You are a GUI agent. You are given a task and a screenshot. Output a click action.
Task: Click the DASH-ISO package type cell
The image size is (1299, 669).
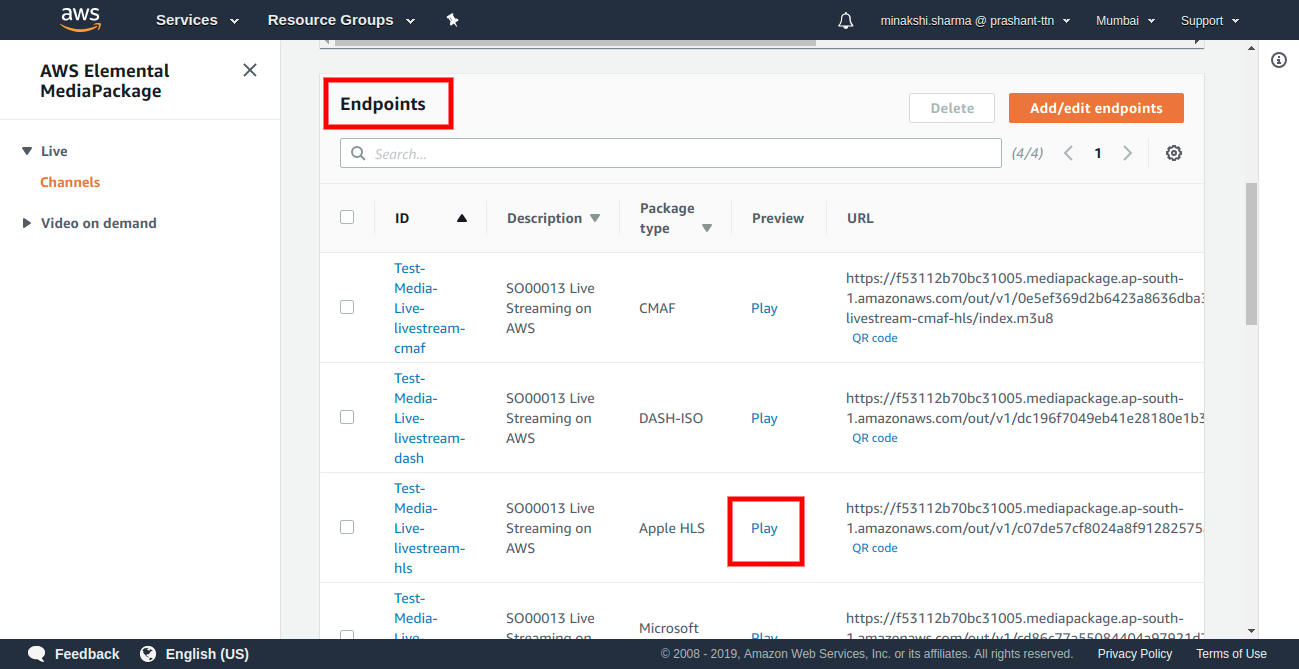(671, 418)
